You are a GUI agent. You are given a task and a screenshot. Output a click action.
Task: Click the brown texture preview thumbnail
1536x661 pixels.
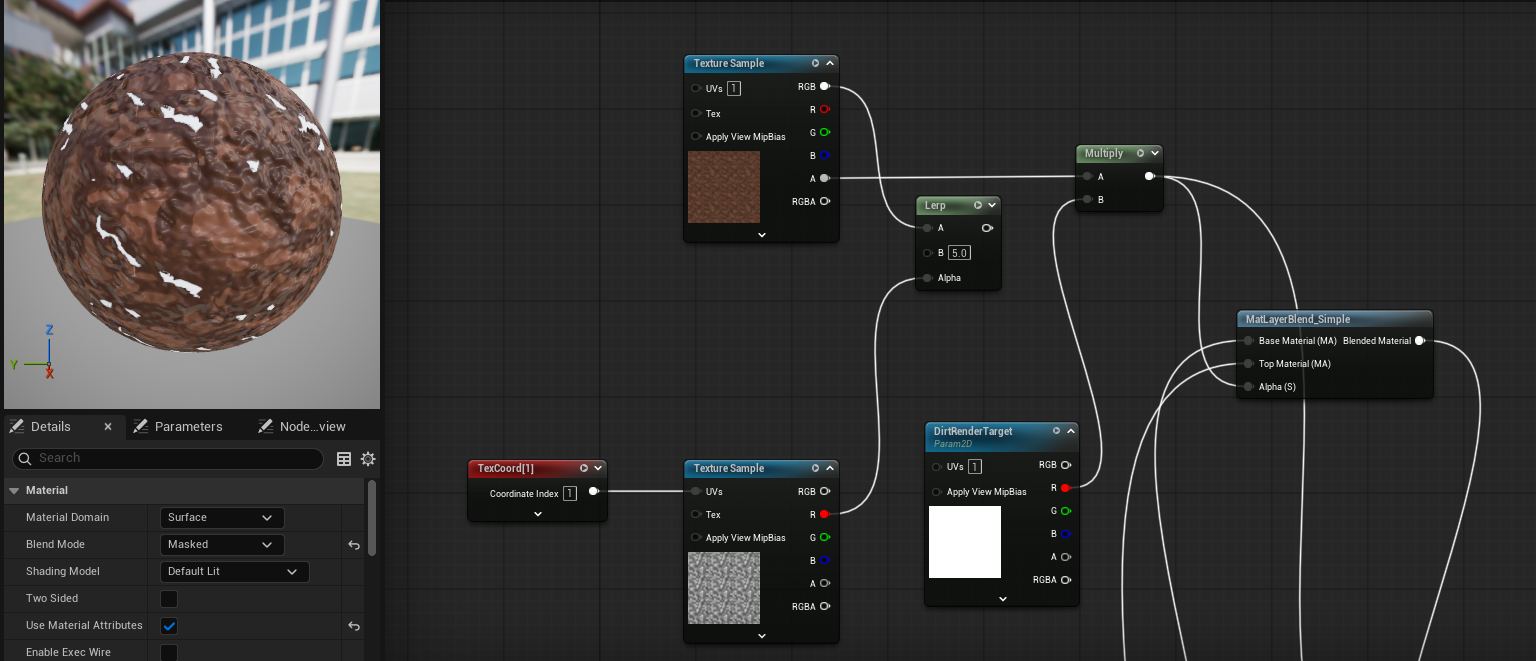(x=724, y=187)
